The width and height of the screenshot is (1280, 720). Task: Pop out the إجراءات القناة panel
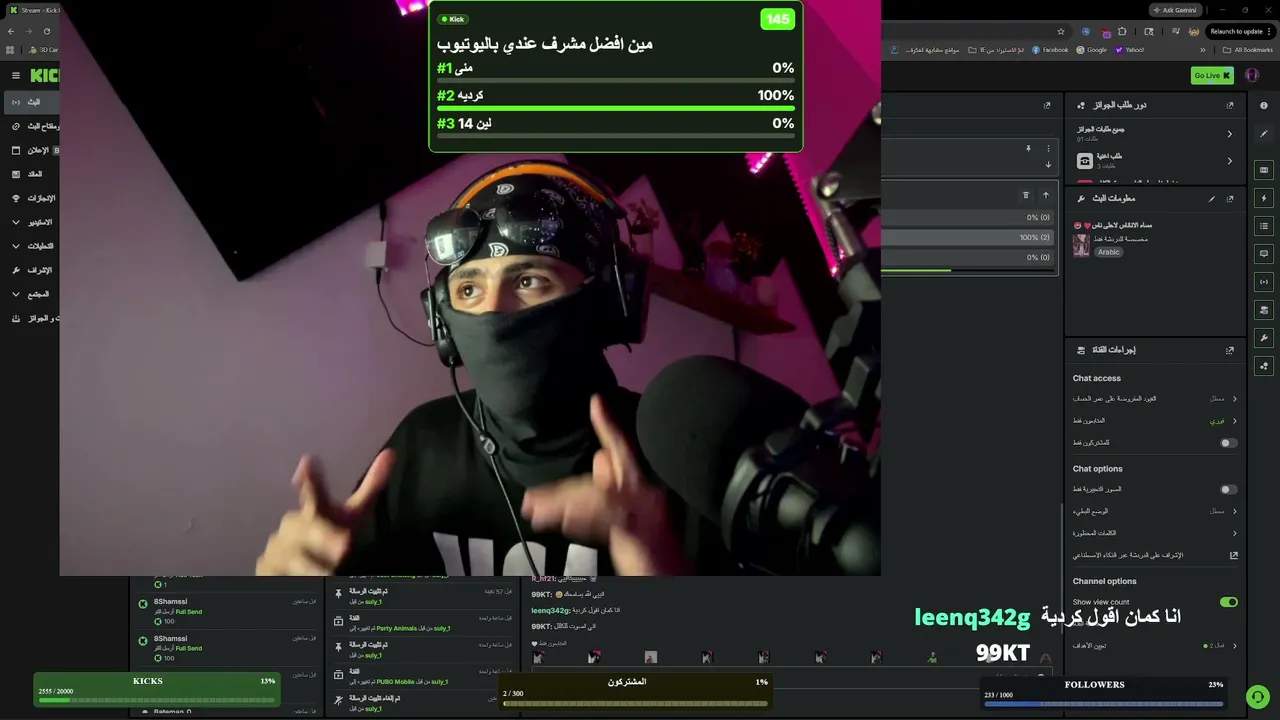[x=1230, y=350]
